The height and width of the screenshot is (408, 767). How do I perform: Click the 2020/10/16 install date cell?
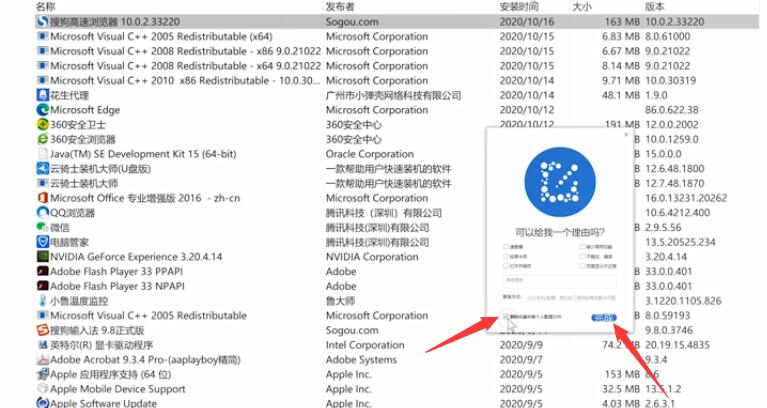point(527,22)
